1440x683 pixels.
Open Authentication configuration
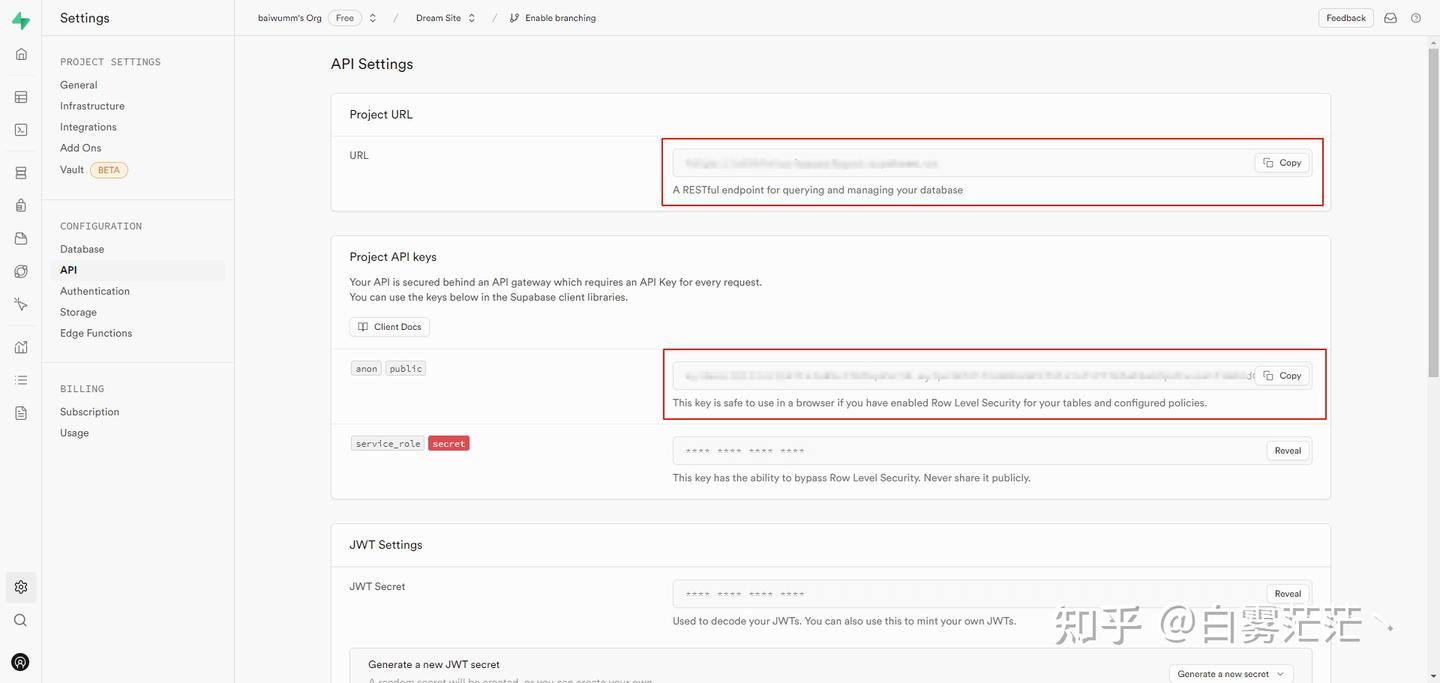95,291
